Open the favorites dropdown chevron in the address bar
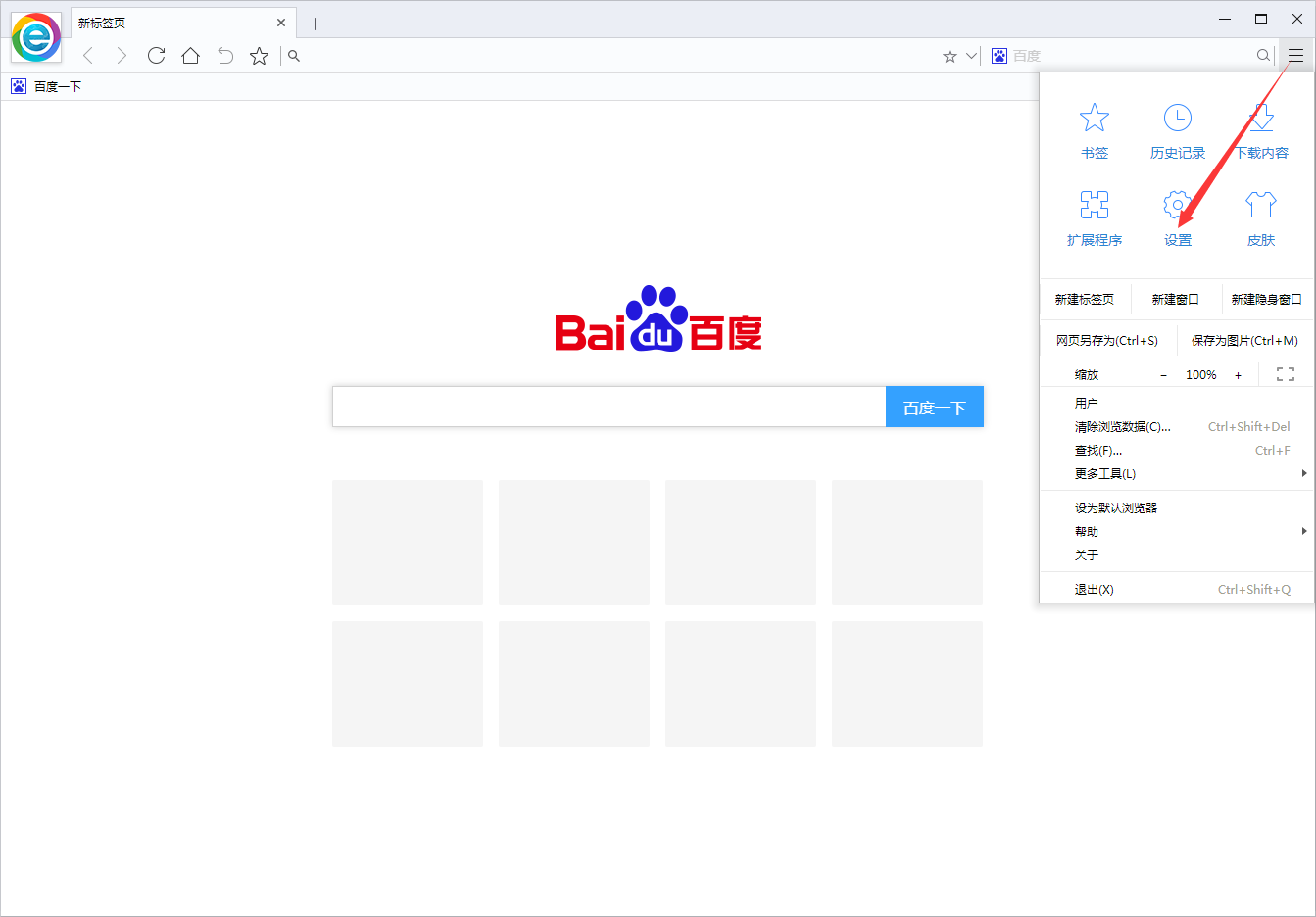This screenshot has width=1316, height=917. (971, 56)
